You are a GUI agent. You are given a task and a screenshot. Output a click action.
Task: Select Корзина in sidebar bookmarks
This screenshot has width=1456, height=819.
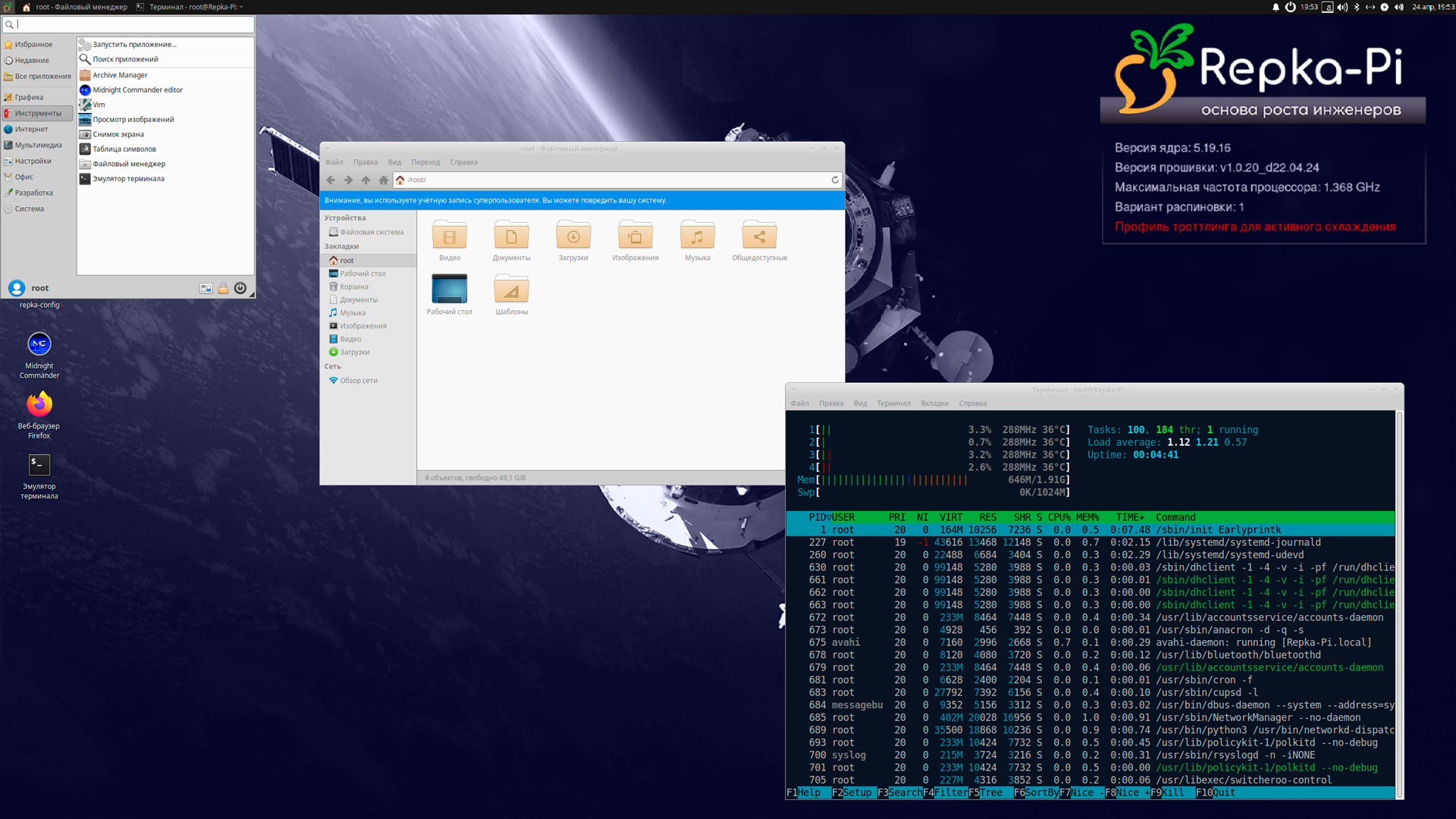(x=353, y=287)
